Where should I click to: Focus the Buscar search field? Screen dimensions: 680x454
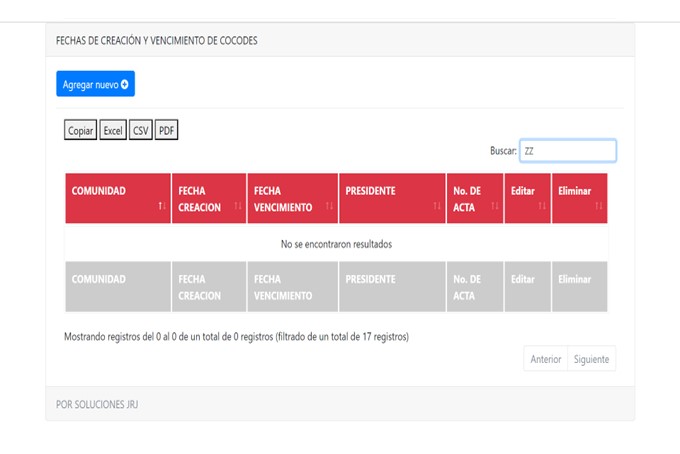point(567,151)
